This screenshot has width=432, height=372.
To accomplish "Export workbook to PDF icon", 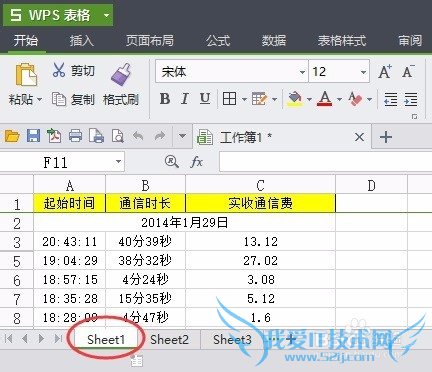I will coord(54,136).
